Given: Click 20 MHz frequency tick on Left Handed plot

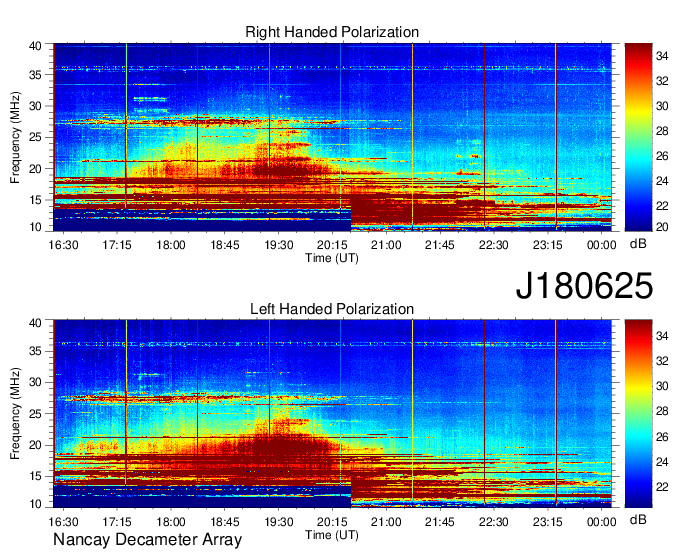Looking at the screenshot, I should click(35, 445).
